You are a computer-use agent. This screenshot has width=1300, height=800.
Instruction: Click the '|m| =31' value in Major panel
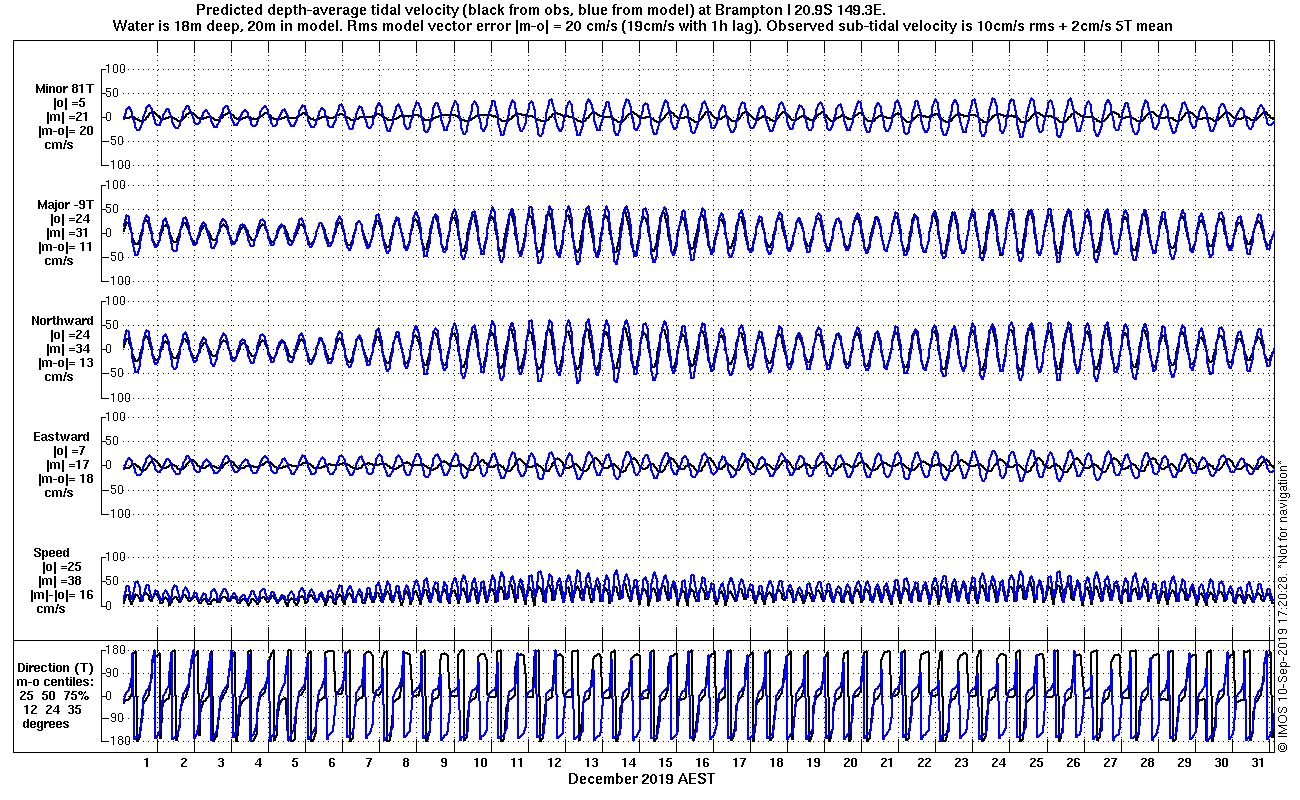[68, 233]
